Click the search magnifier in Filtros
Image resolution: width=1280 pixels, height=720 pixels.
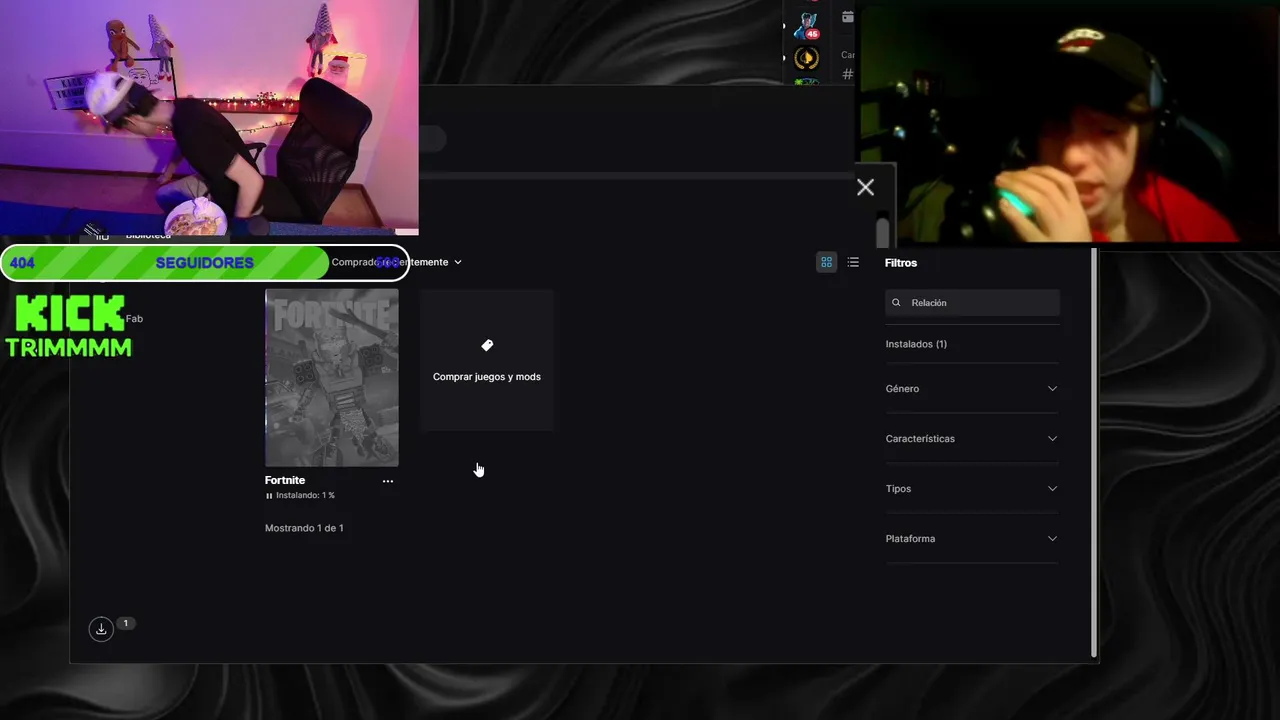click(896, 302)
